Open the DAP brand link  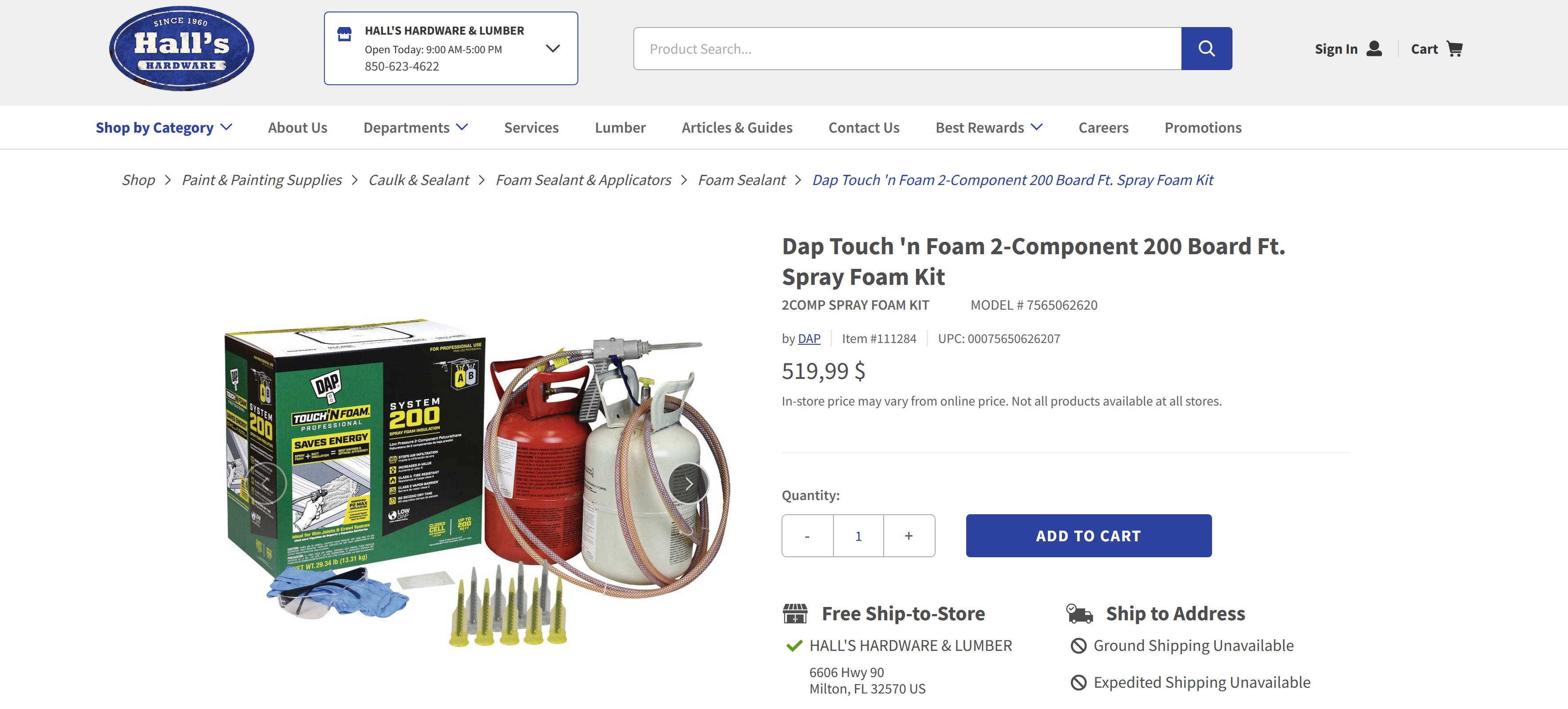809,339
